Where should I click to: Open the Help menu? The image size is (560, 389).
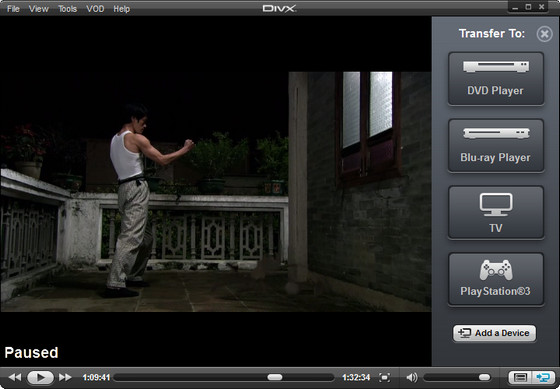tap(121, 9)
